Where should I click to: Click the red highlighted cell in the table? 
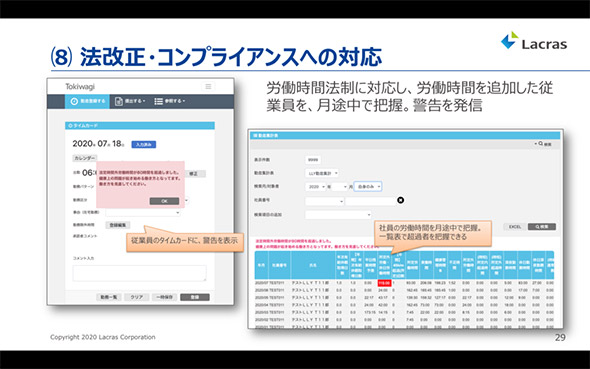384,283
